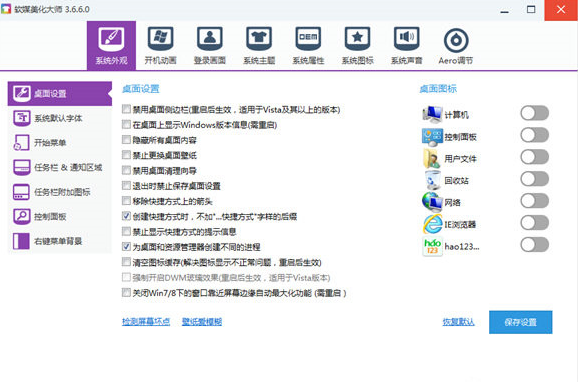
Task: Click the 控制面板 icon in desktop icons list
Action: pyautogui.click(x=432, y=136)
